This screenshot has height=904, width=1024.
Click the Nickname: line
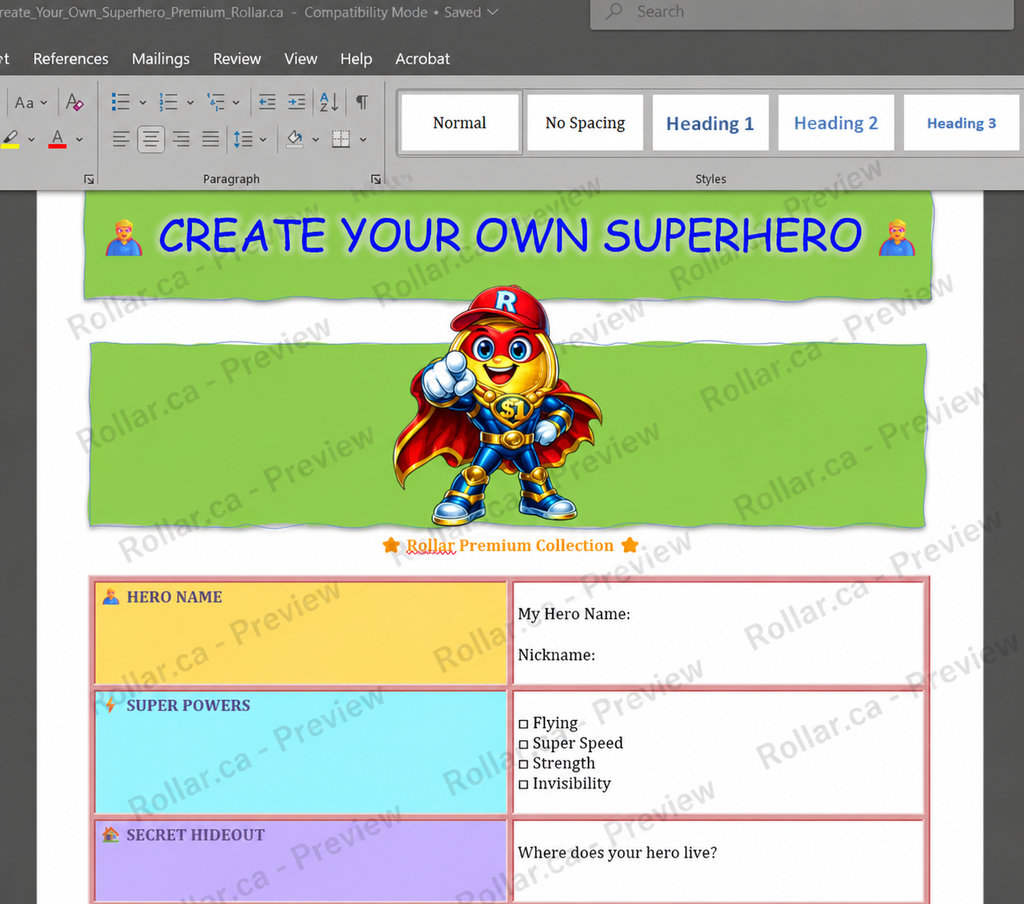click(556, 655)
